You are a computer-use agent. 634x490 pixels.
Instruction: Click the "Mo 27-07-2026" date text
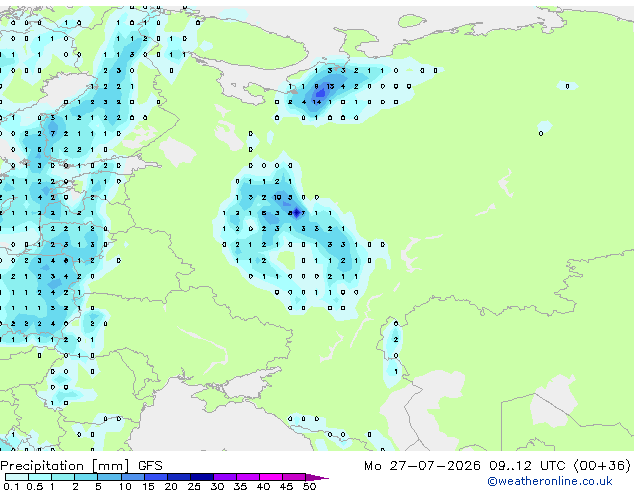pyautogui.click(x=422, y=466)
